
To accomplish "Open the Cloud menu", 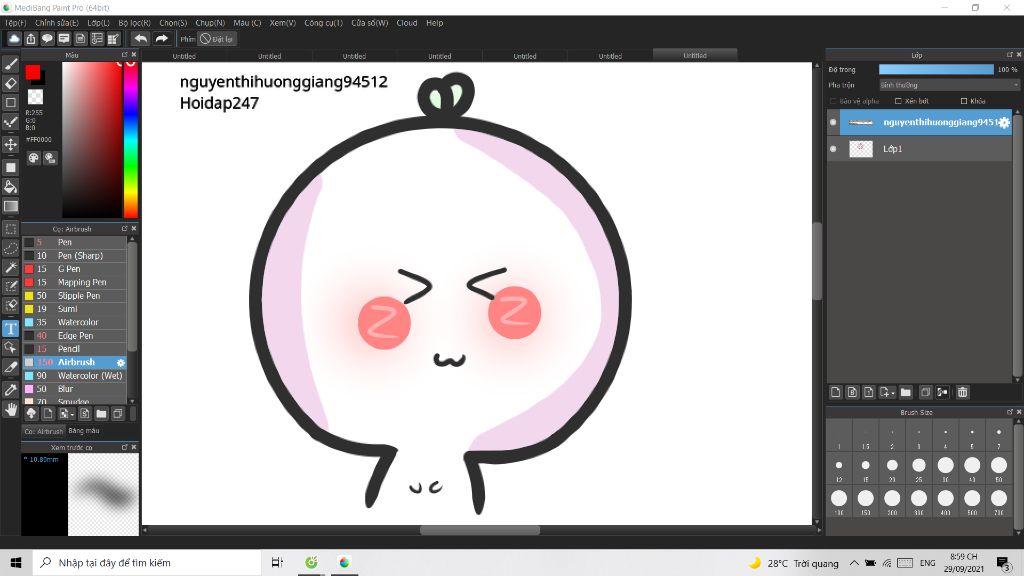I will pyautogui.click(x=407, y=23).
